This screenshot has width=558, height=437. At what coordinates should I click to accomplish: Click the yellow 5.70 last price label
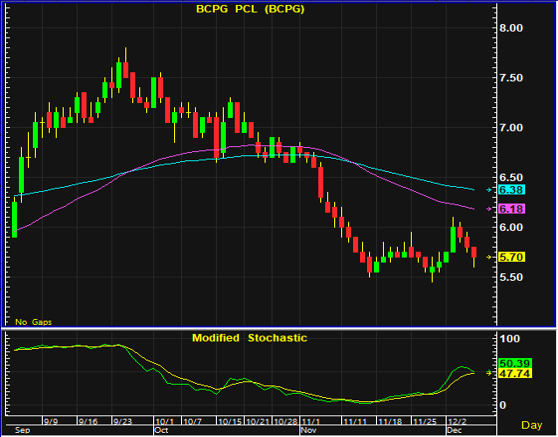pyautogui.click(x=511, y=257)
